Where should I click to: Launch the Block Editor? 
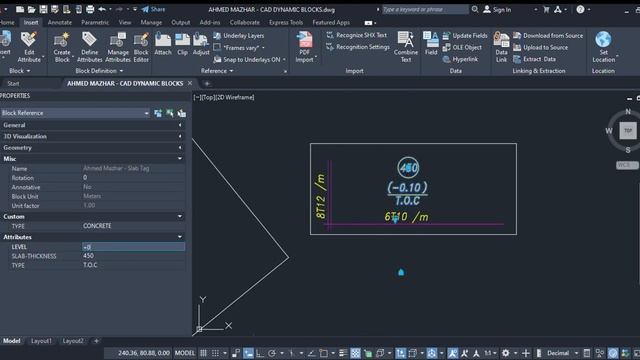tap(141, 47)
